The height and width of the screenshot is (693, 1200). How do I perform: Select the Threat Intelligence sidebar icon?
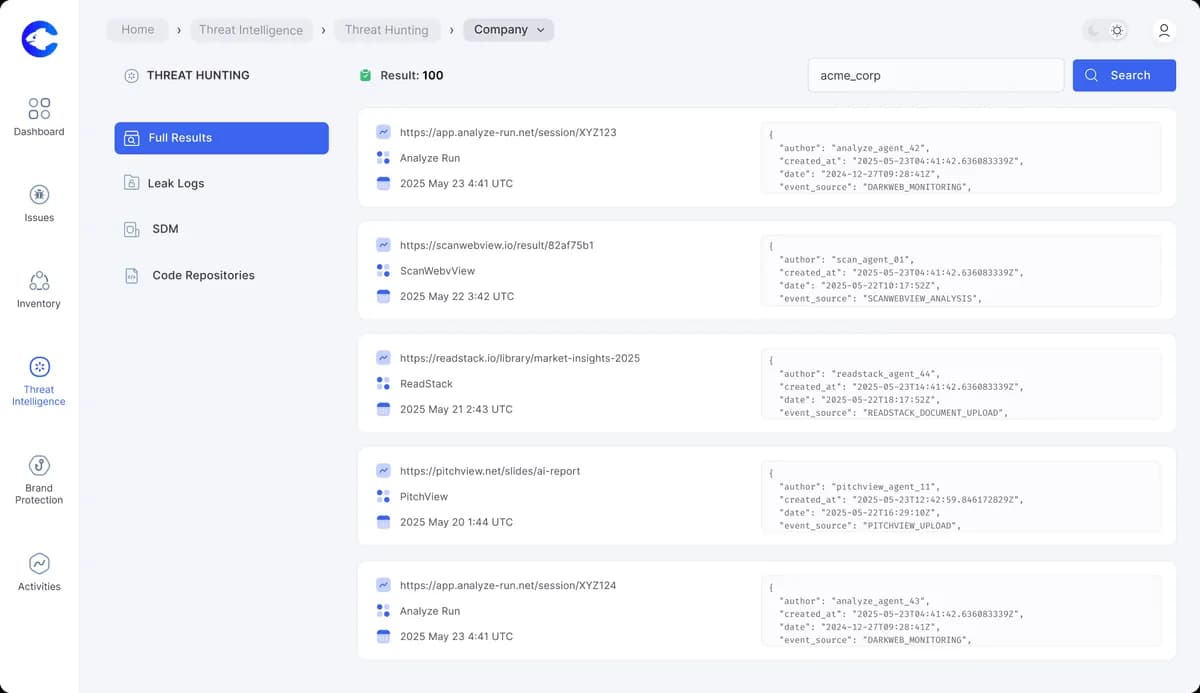point(39,366)
